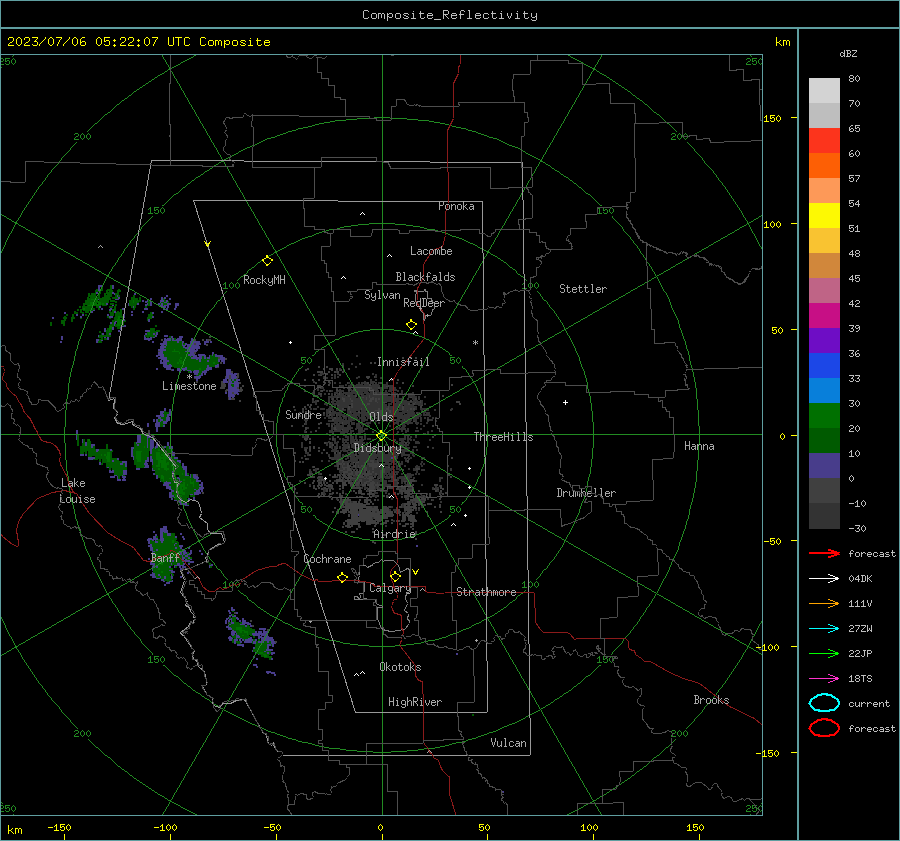Click the Blackfalds town label

click(x=425, y=277)
